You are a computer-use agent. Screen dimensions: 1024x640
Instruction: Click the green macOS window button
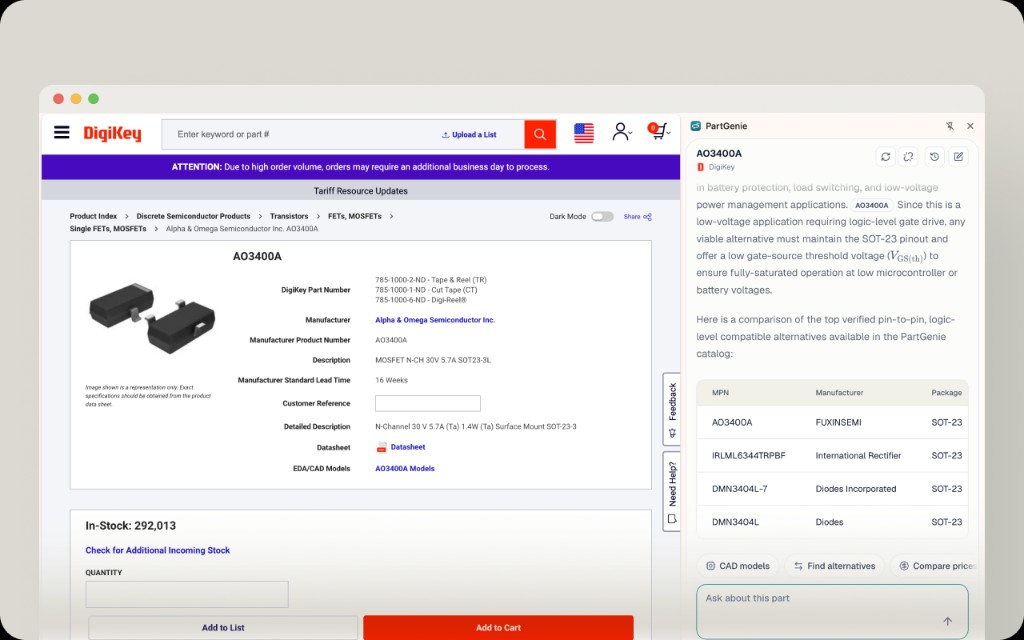93,99
